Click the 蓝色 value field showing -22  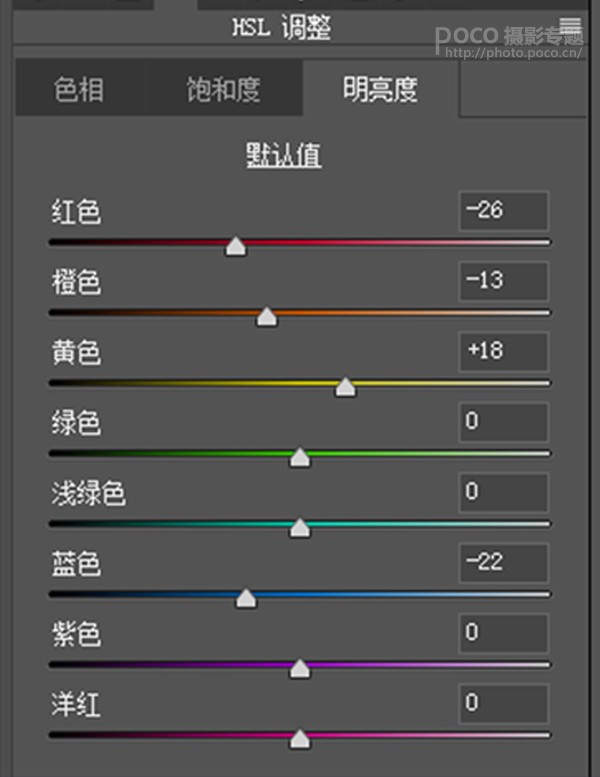pyautogui.click(x=504, y=563)
